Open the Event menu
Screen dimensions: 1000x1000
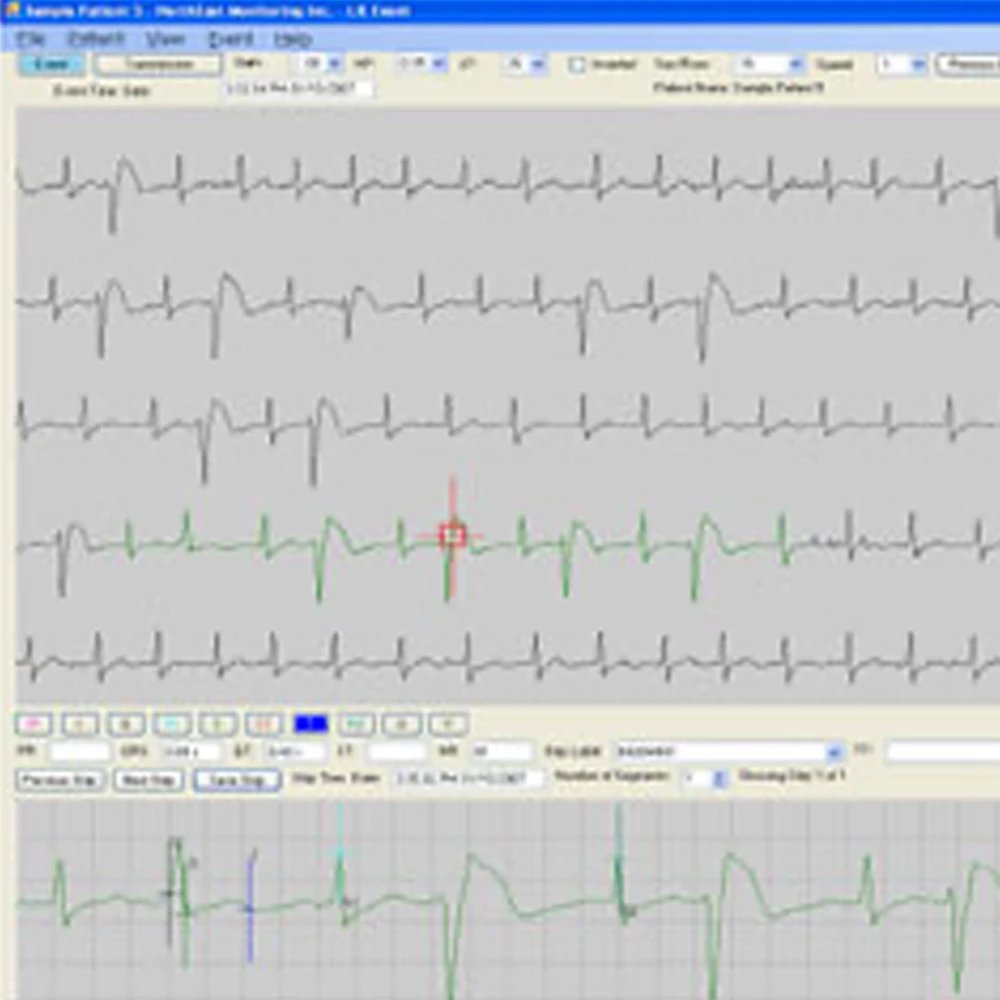(x=229, y=39)
